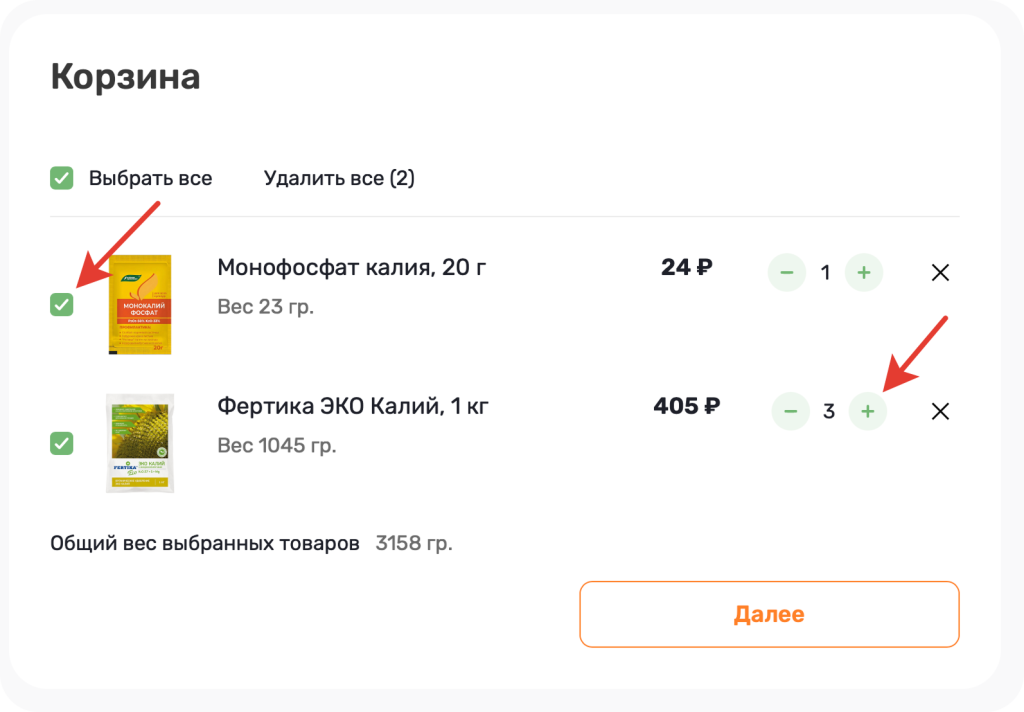Open the Фертика ЭКО Калий product thumbnail

point(140,442)
